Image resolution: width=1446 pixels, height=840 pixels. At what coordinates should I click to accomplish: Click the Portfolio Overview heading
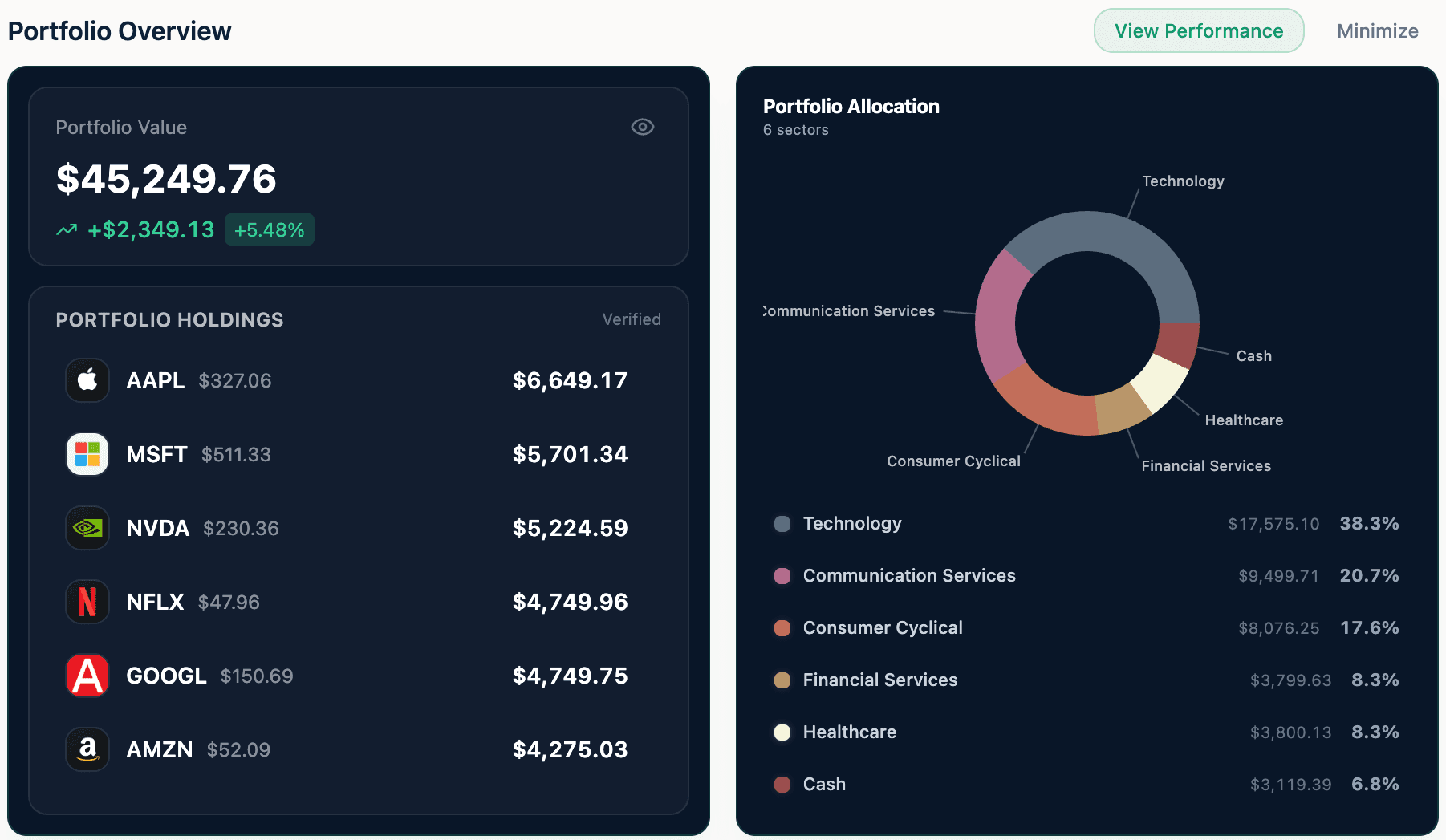click(120, 31)
